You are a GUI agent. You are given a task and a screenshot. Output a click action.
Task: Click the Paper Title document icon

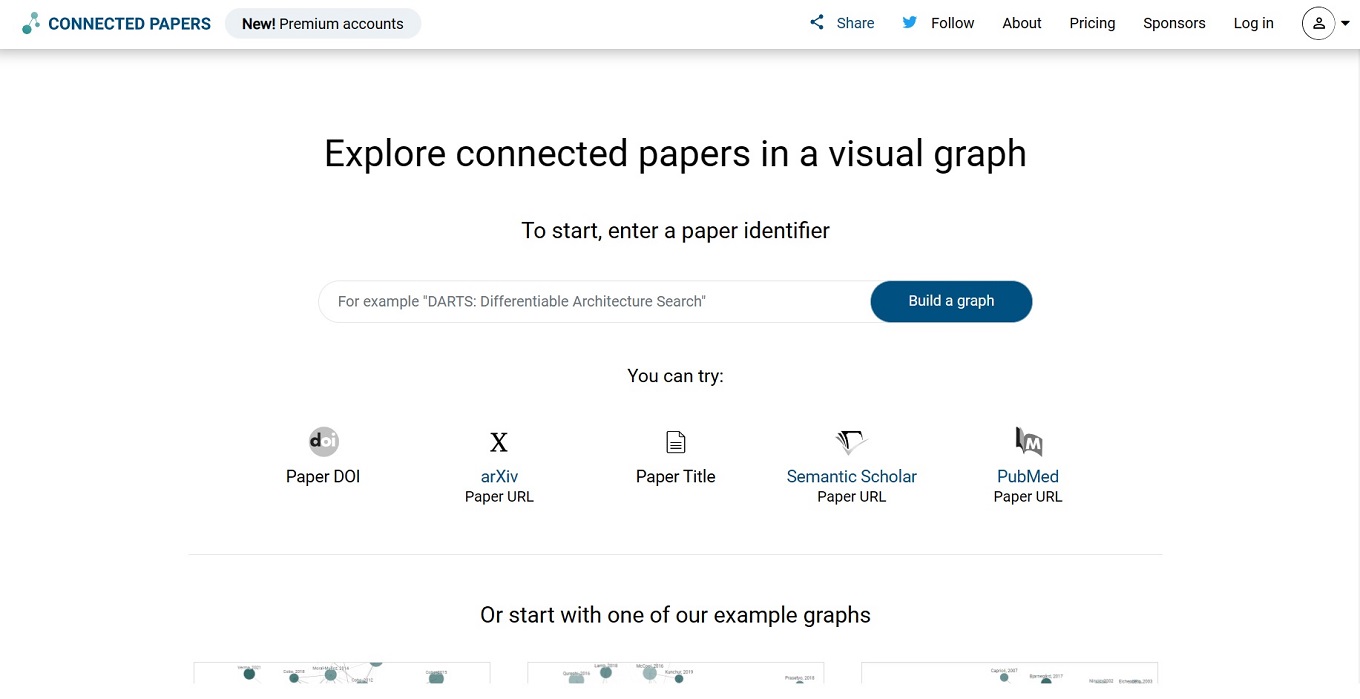[x=676, y=442]
